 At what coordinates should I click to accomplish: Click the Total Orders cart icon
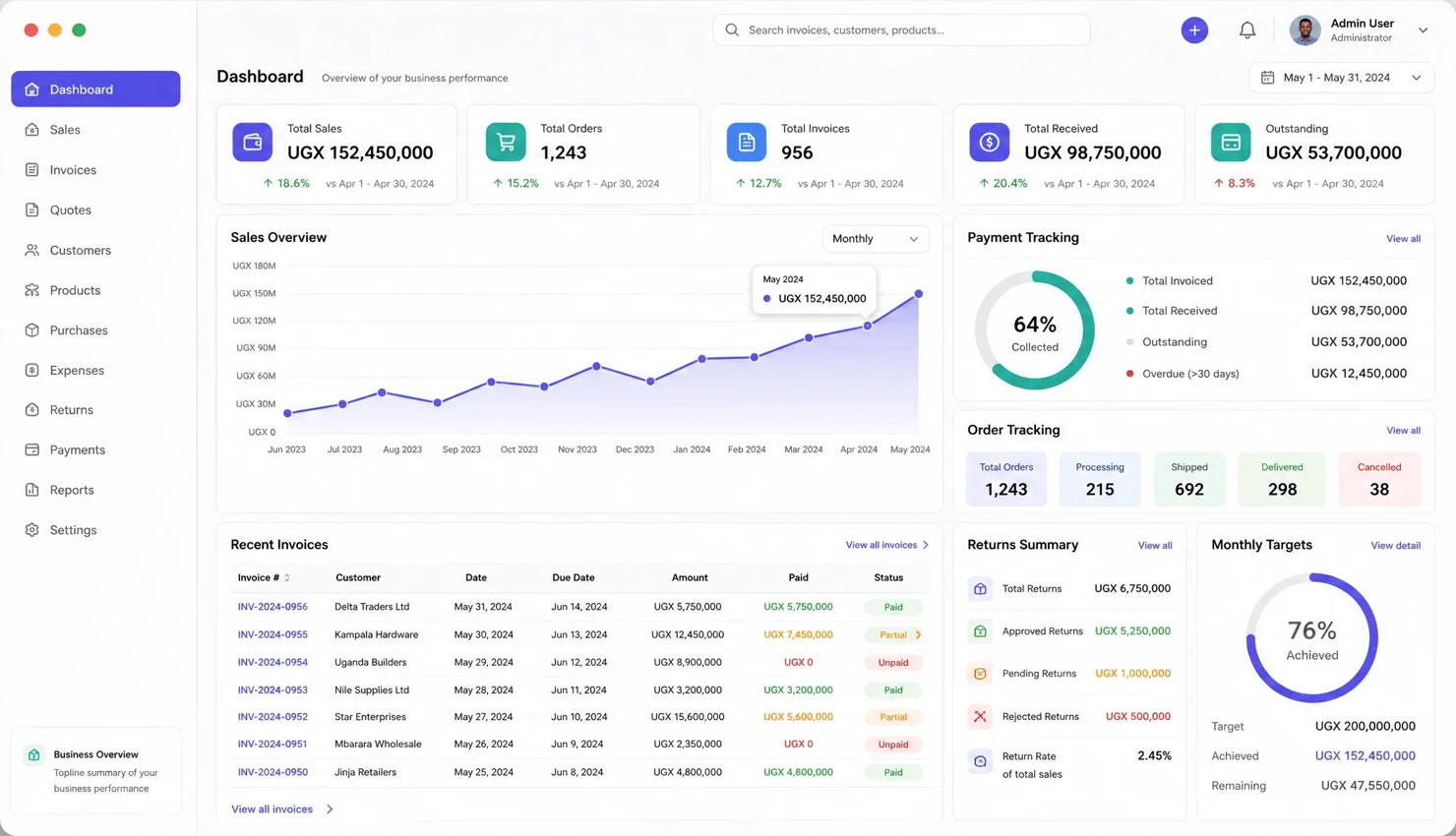(506, 142)
